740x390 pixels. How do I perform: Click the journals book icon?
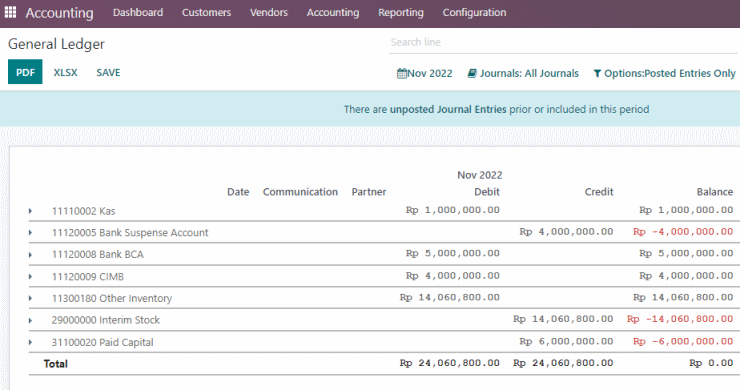point(472,74)
